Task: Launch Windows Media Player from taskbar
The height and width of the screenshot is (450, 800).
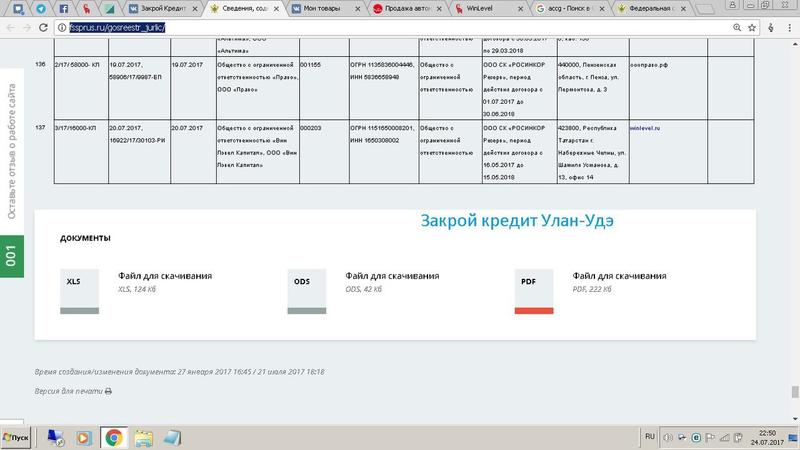Action: coord(85,438)
